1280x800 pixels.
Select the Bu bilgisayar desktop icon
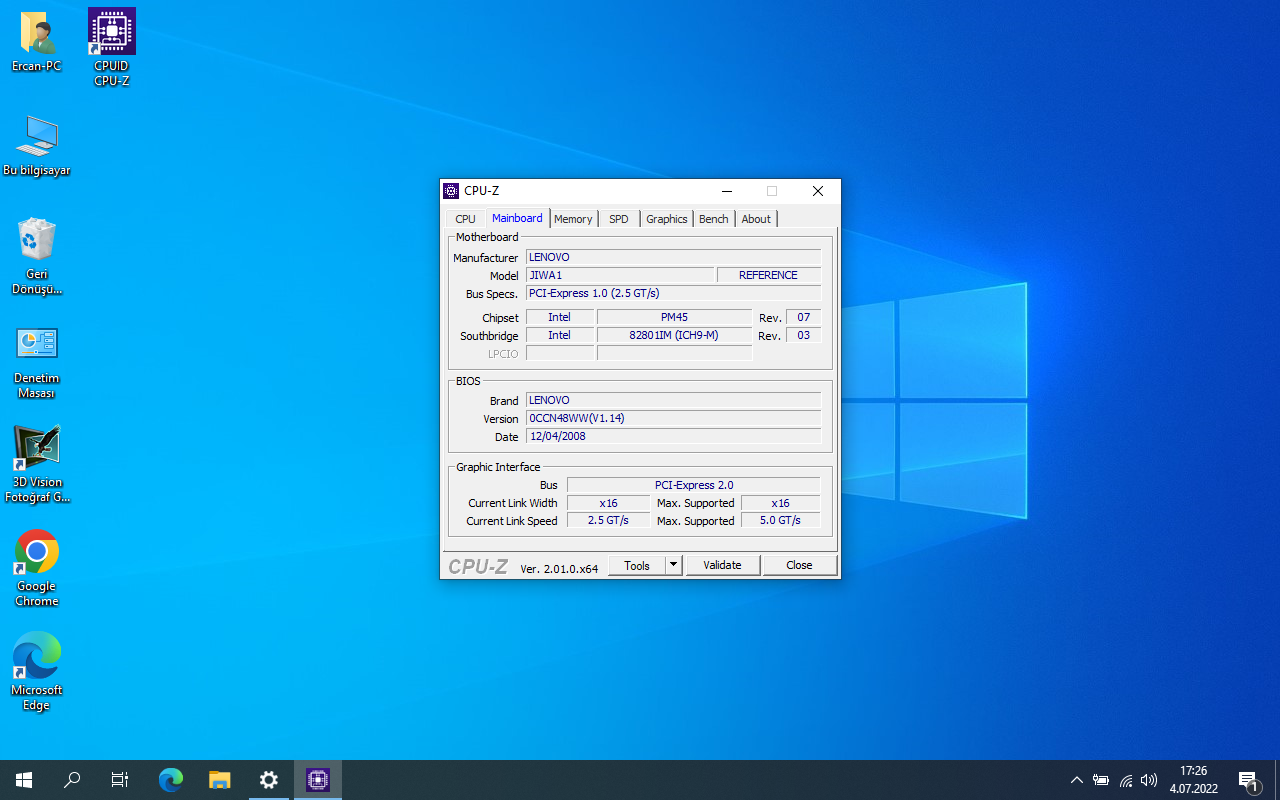click(37, 146)
